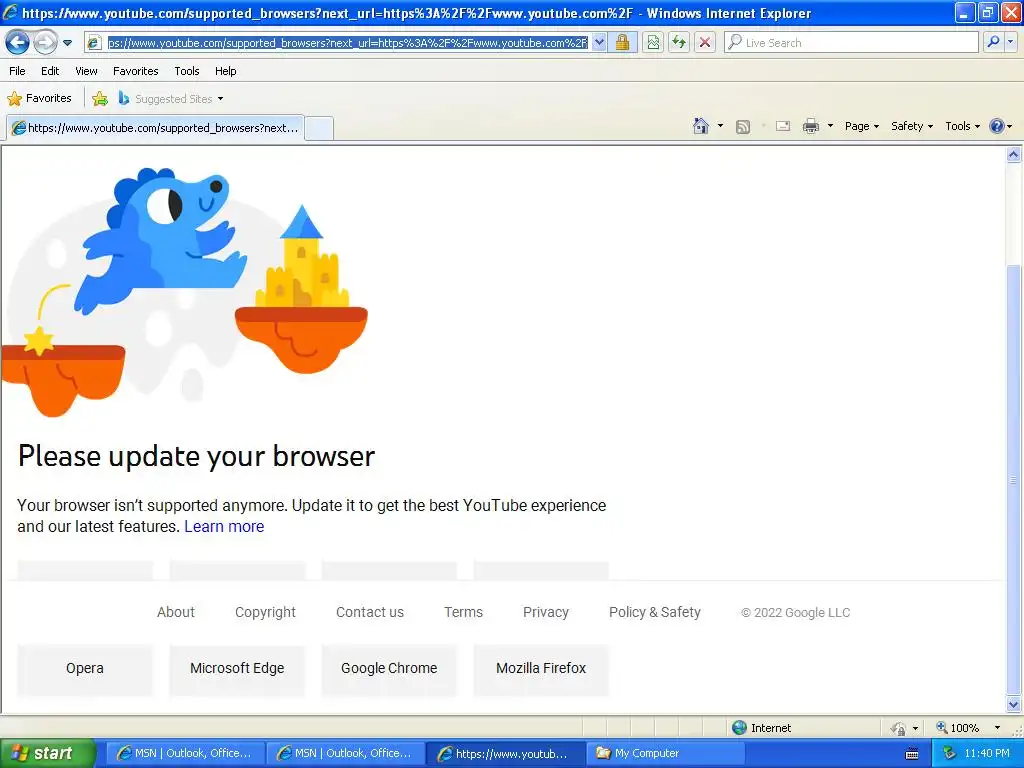Click the Read Mail icon
The height and width of the screenshot is (768, 1024).
tap(783, 126)
